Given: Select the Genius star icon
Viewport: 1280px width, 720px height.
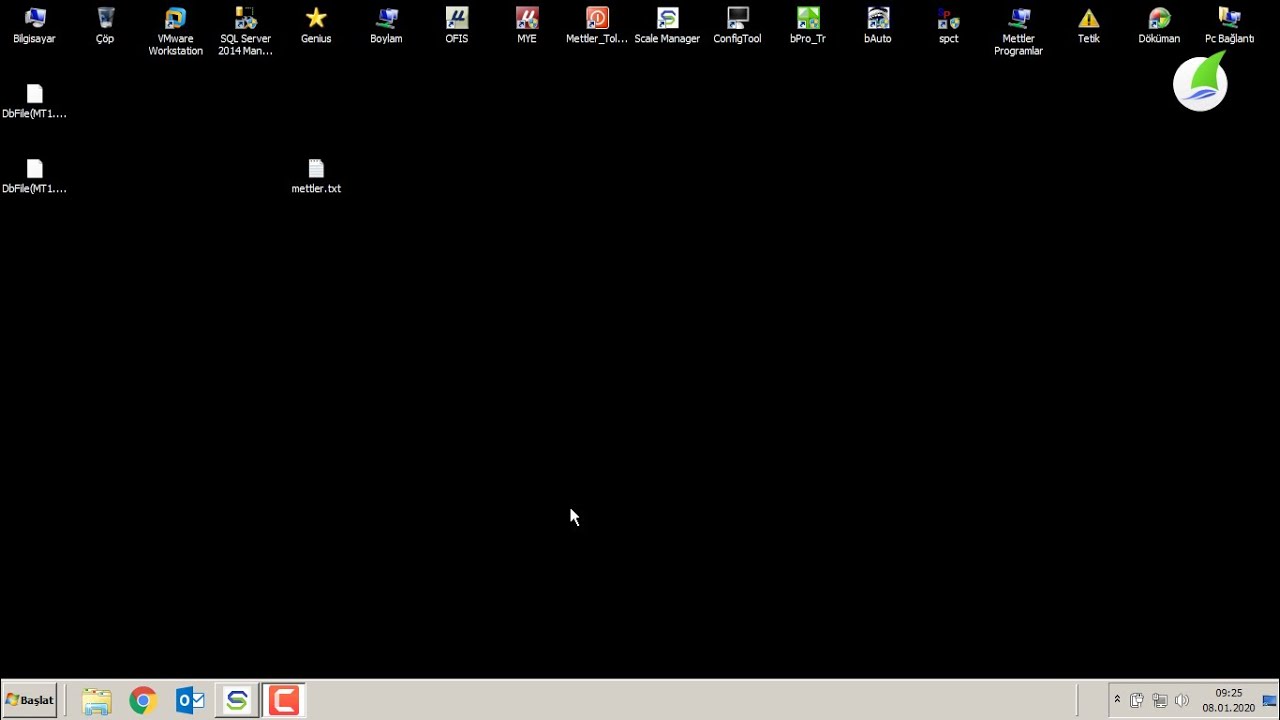Looking at the screenshot, I should [316, 26].
